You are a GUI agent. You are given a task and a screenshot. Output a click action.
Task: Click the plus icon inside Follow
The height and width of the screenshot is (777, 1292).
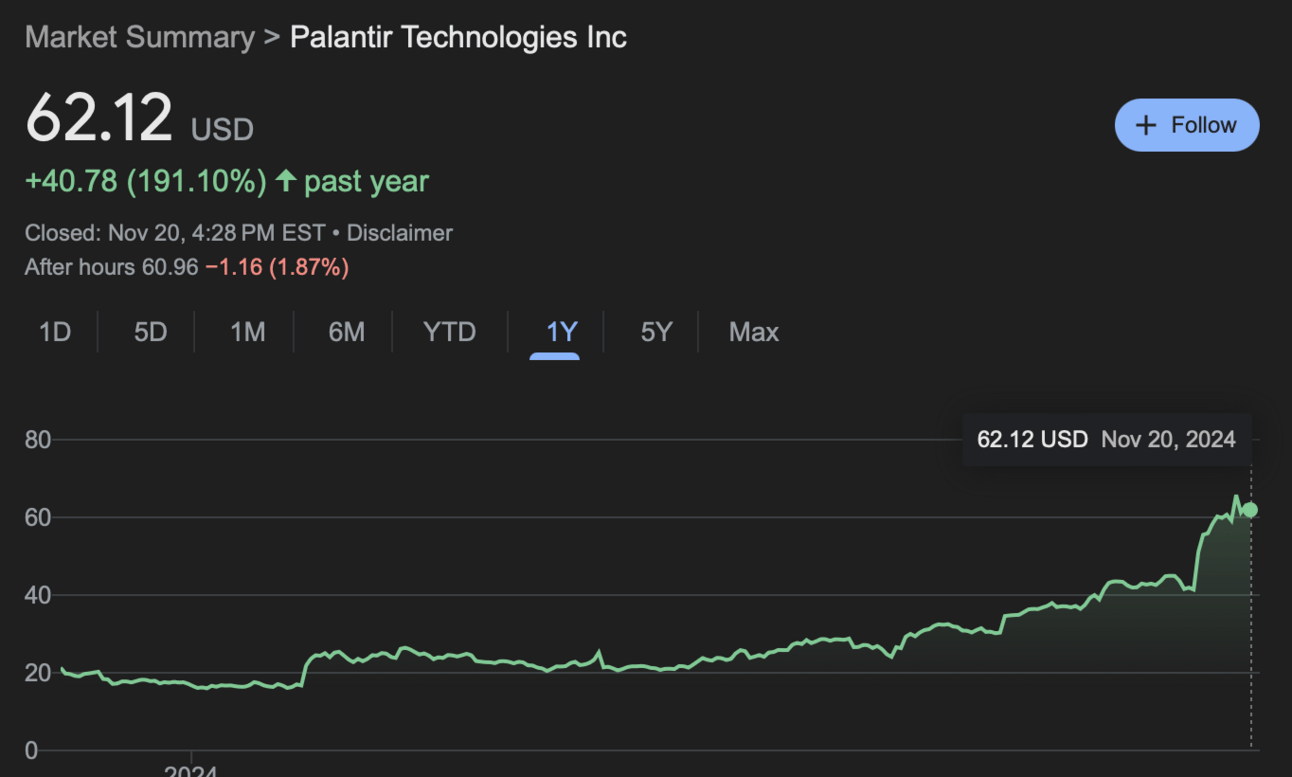point(1146,125)
